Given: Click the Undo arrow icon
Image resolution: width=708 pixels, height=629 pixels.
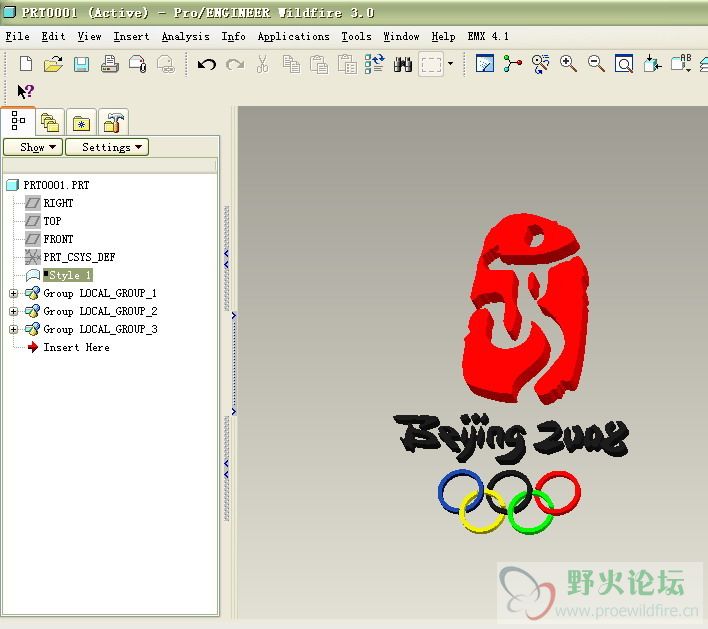Looking at the screenshot, I should click(207, 65).
